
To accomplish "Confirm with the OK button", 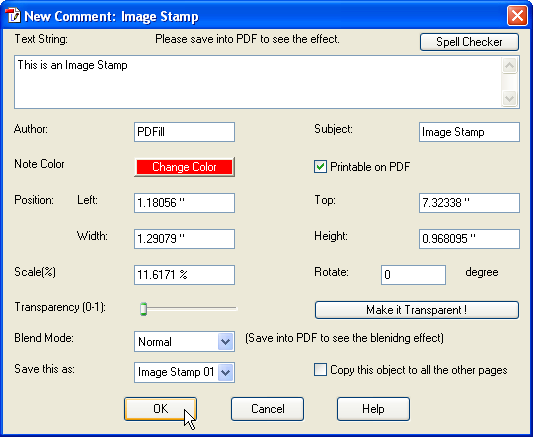I will click(160, 409).
